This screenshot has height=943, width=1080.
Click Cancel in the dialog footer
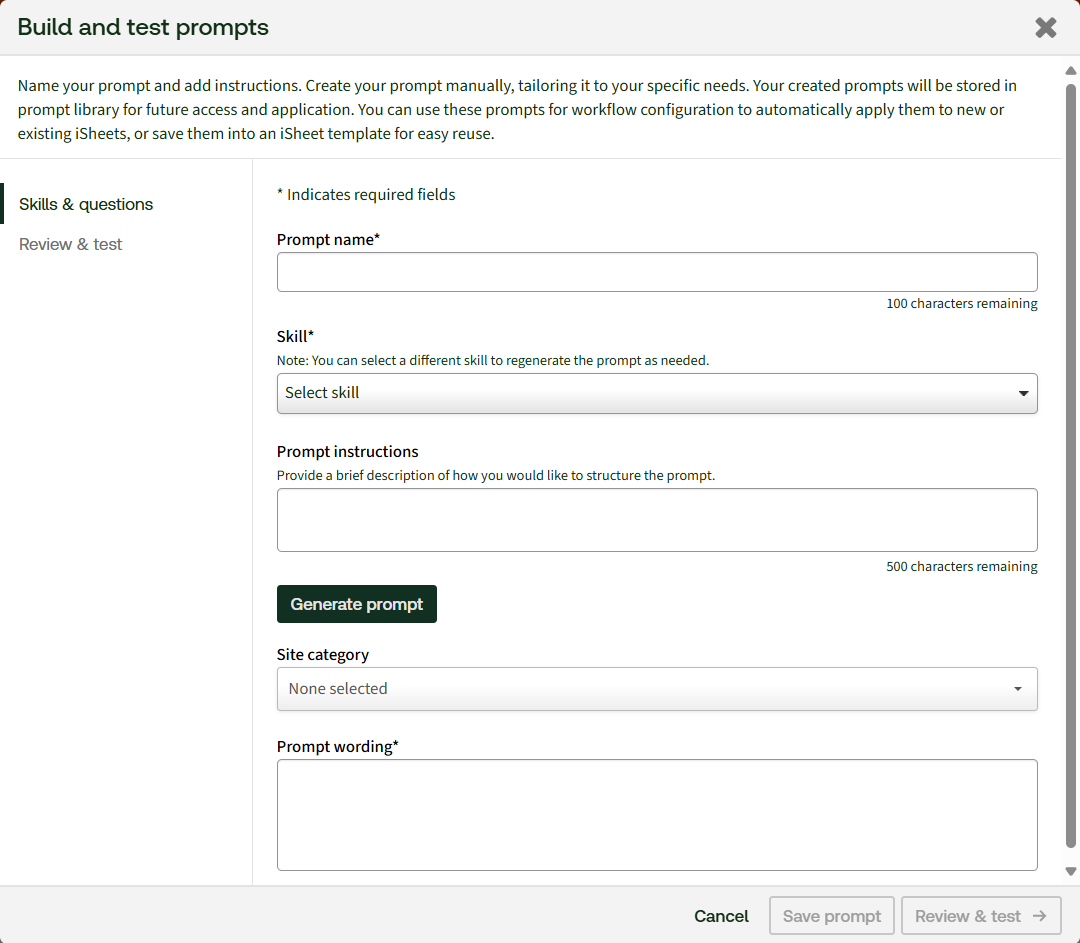[721, 916]
